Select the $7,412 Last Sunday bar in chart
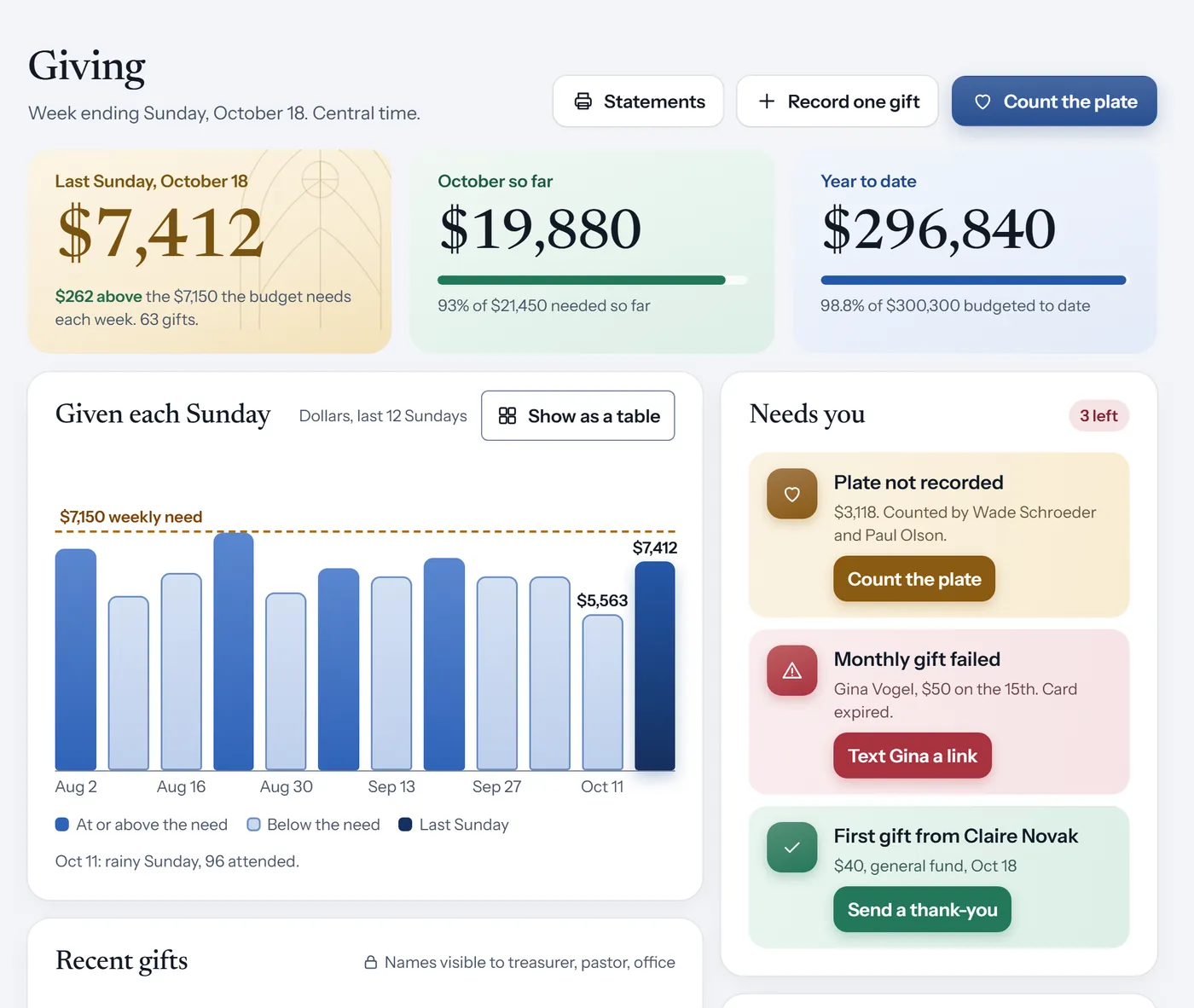Screen dimensions: 1194x1008 (655, 665)
